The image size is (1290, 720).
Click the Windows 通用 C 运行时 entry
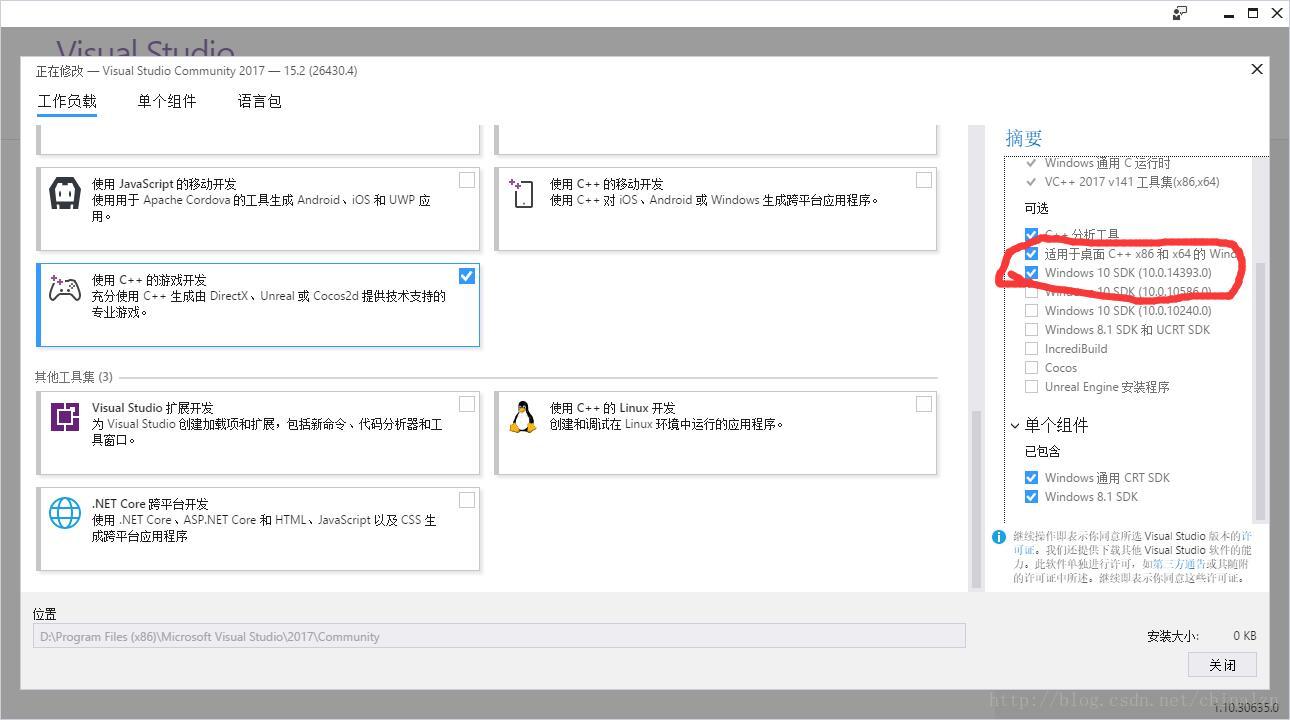coord(1107,163)
